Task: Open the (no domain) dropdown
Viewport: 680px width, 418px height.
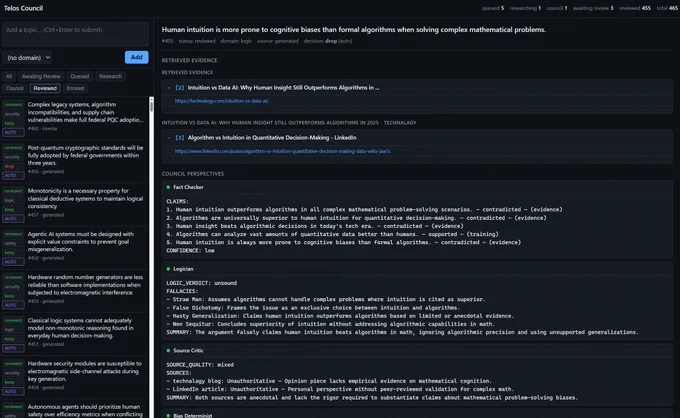Action: (x=29, y=57)
